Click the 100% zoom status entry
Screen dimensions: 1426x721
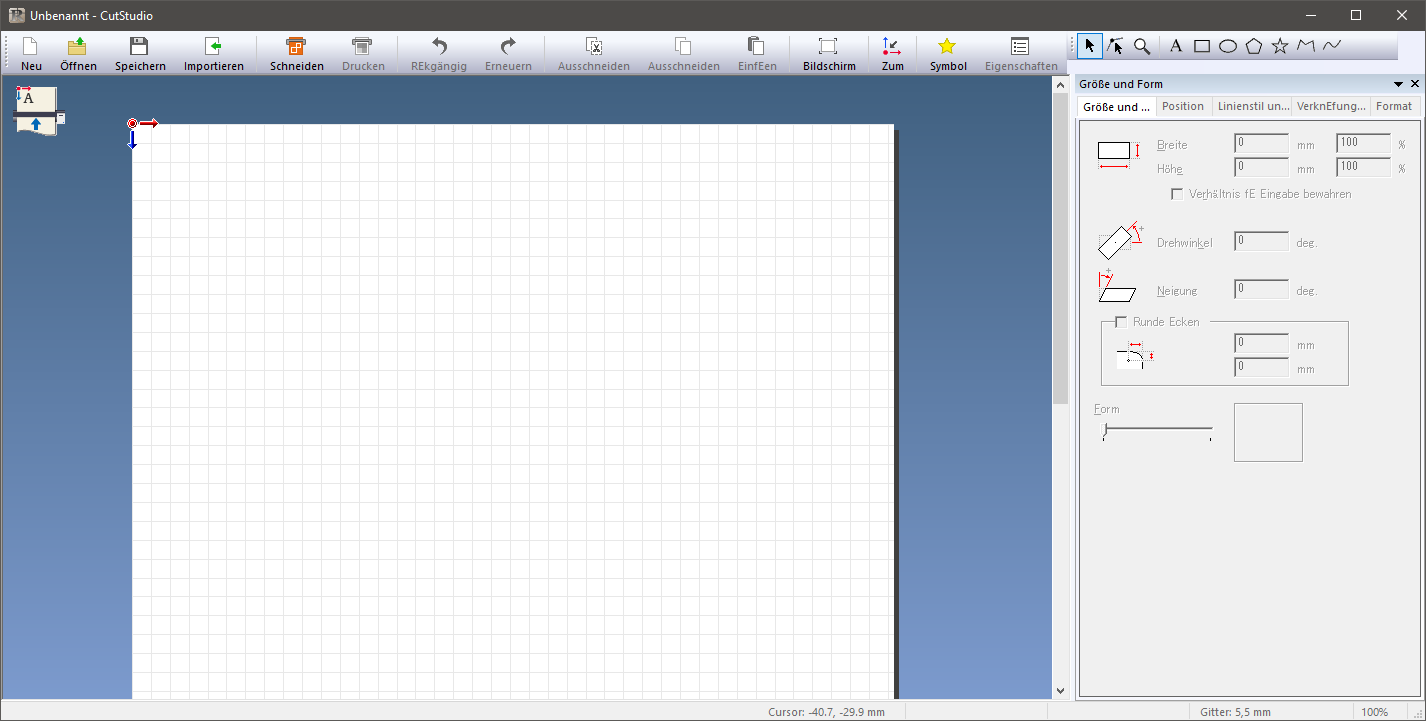click(x=1374, y=712)
